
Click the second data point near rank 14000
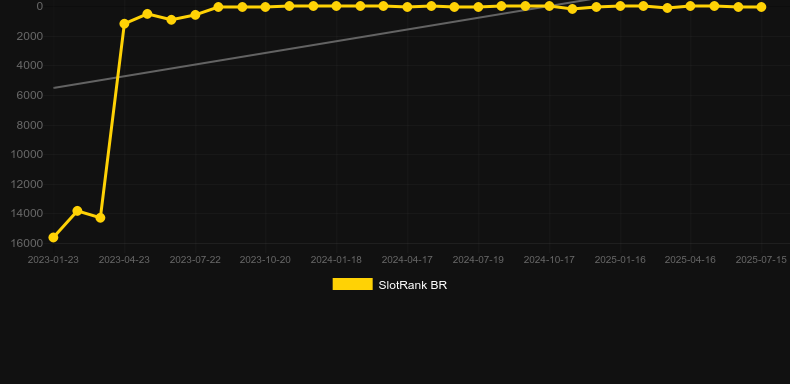(x=100, y=218)
